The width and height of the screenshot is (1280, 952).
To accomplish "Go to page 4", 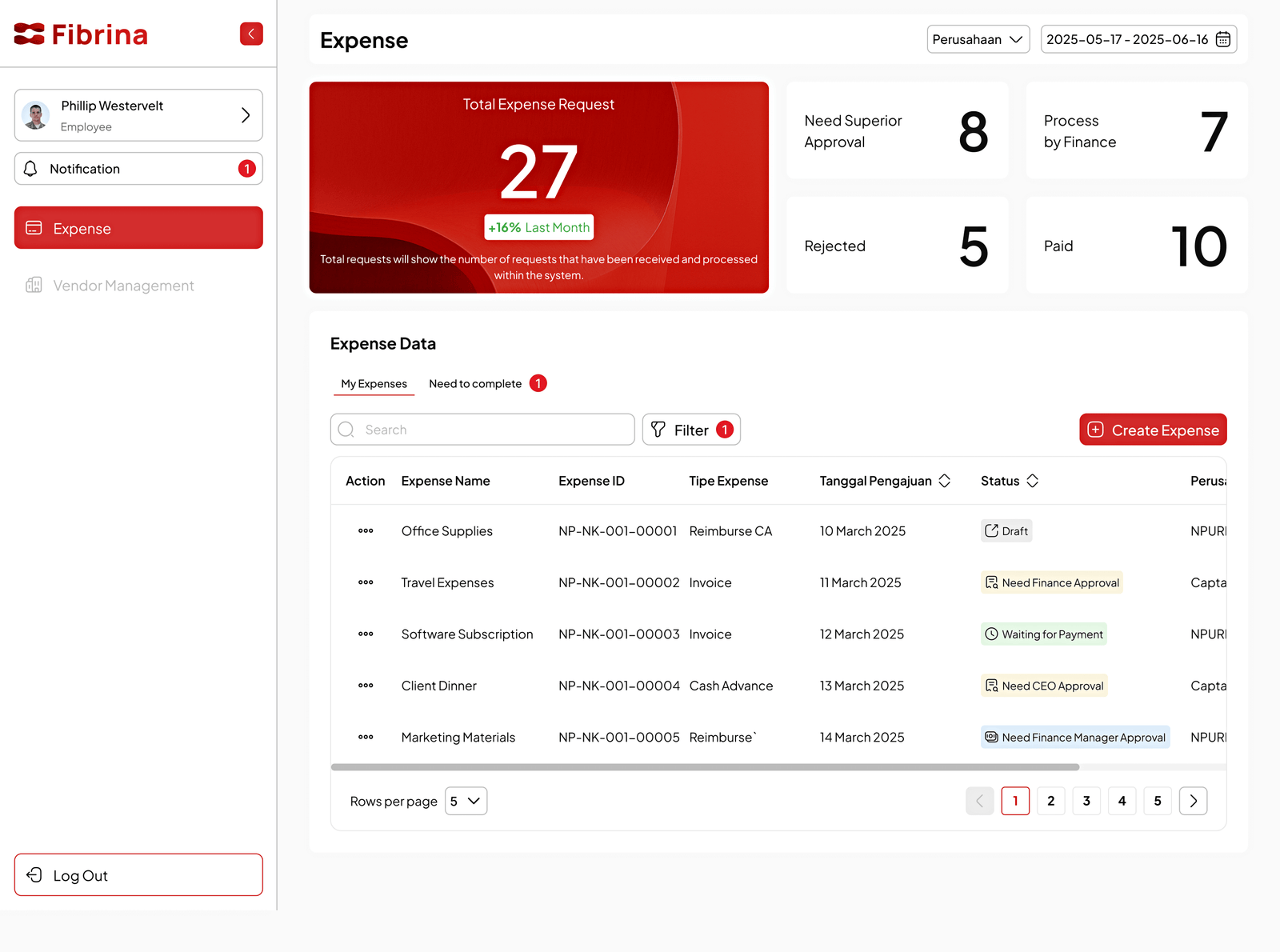I will coord(1122,801).
